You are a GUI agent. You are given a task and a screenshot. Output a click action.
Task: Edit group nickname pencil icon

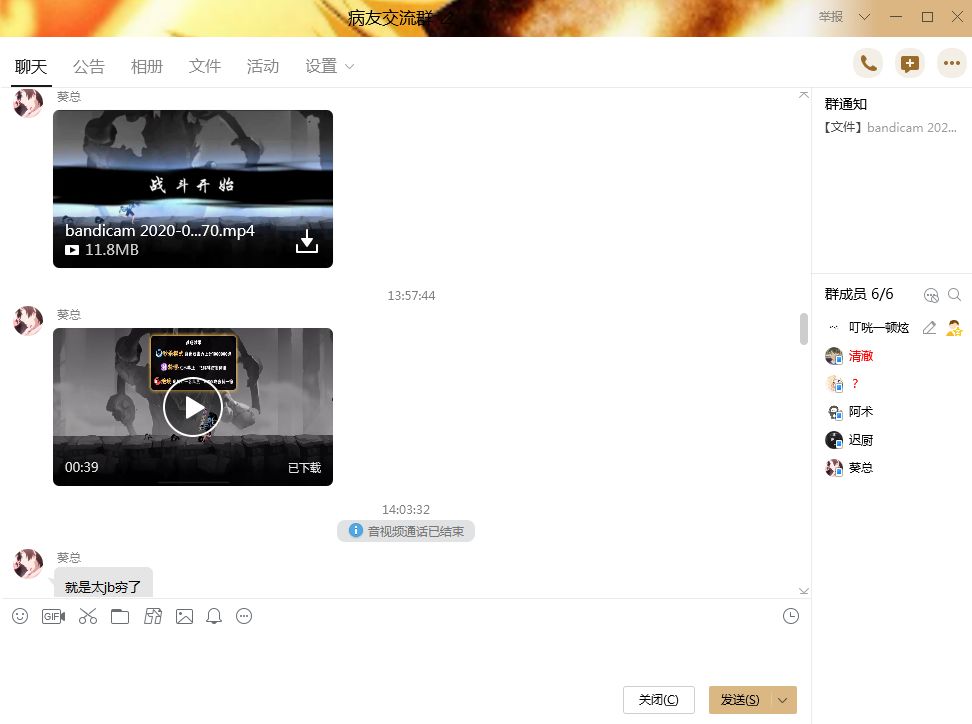929,328
